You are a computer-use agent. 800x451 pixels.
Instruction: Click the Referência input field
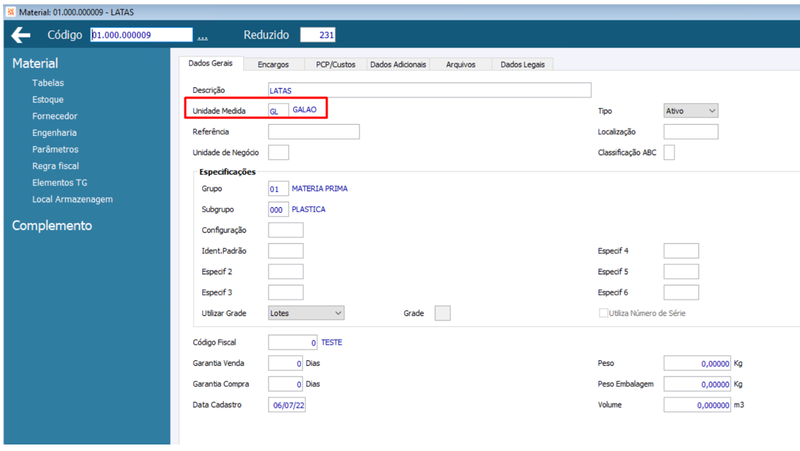[x=314, y=132]
